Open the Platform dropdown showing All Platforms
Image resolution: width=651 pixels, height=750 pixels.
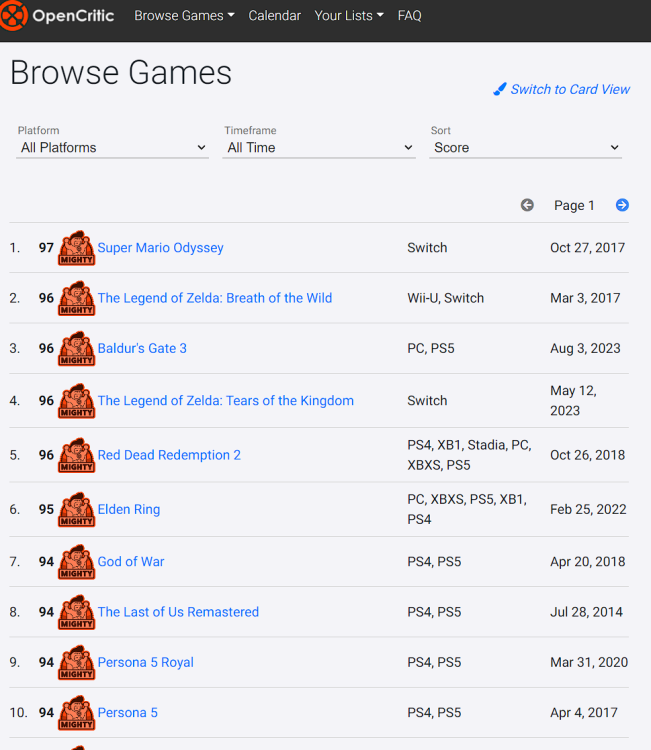[x=113, y=148]
